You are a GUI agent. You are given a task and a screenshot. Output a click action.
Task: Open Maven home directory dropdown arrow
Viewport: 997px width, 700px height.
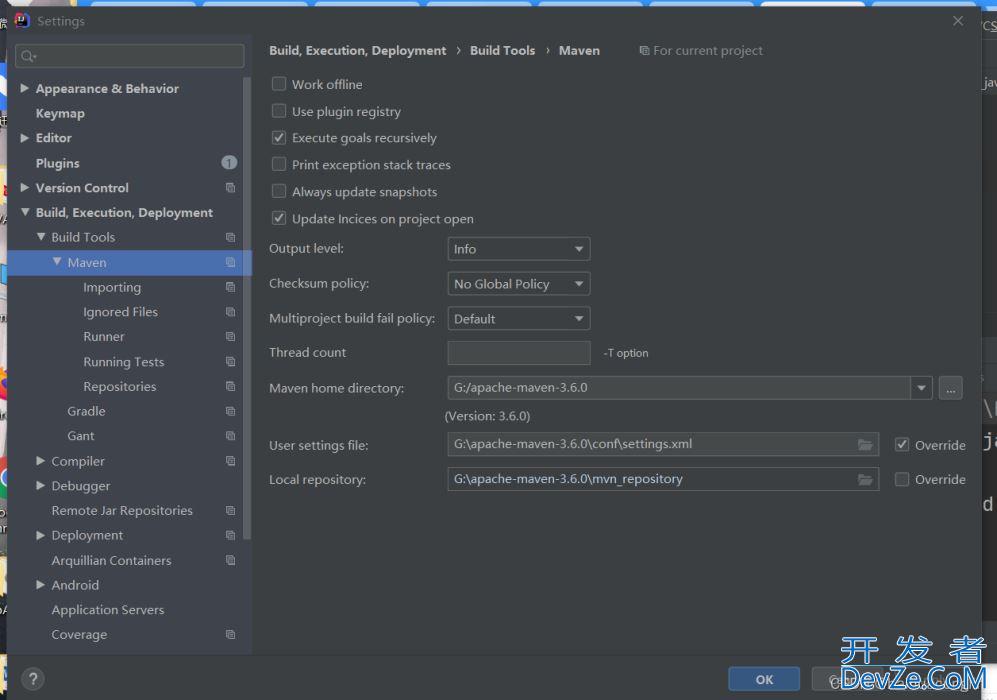coord(921,387)
